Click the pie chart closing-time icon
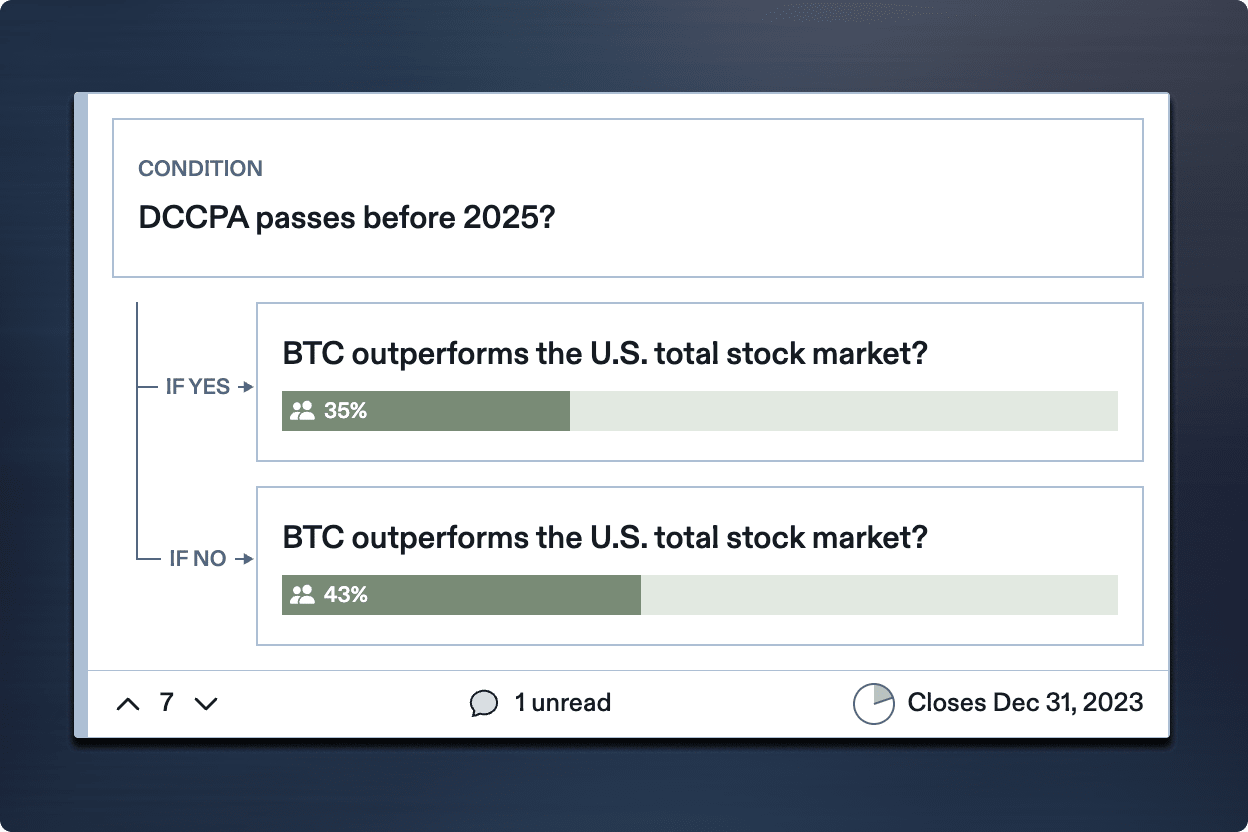1248x832 pixels. click(x=873, y=704)
